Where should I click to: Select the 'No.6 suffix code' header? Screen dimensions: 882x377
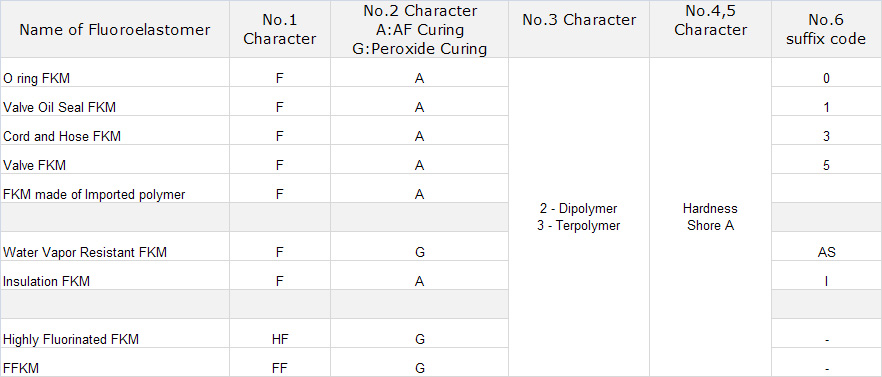[826, 30]
